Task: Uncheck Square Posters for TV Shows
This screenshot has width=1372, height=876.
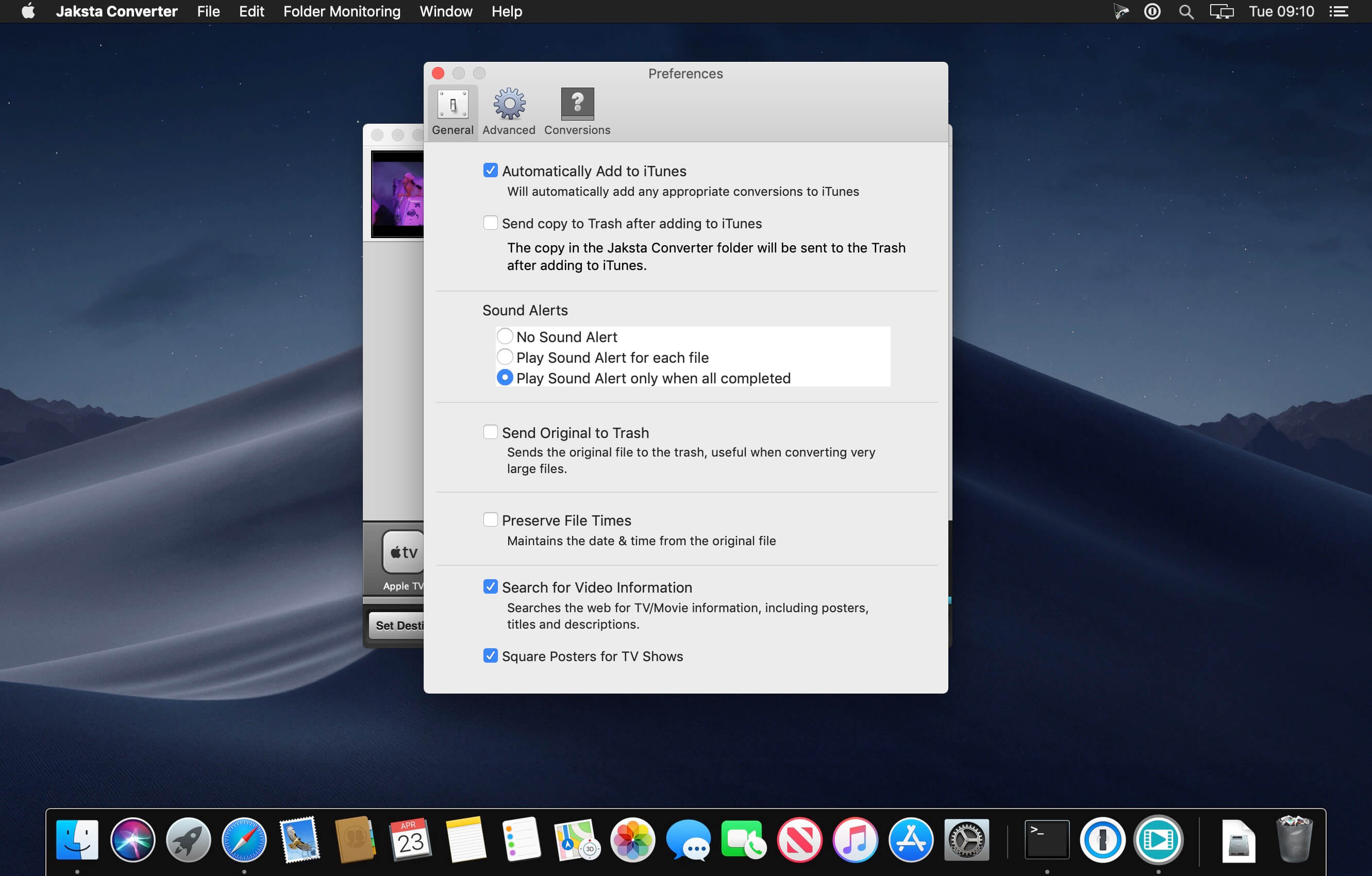Action: [x=490, y=655]
